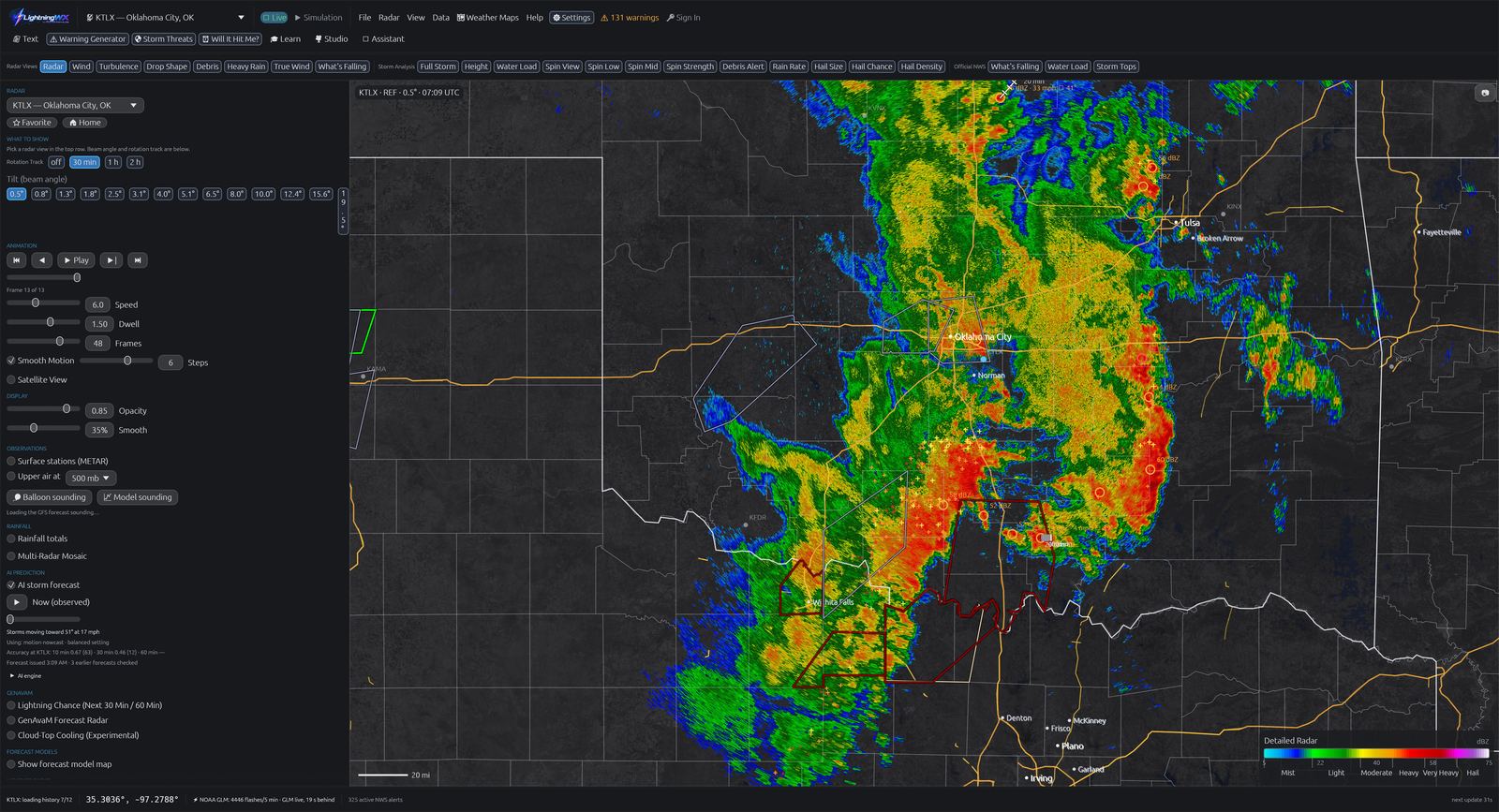Viewport: 1499px width, 812px height.
Task: Set rotation track to 1 h
Action: [112, 162]
